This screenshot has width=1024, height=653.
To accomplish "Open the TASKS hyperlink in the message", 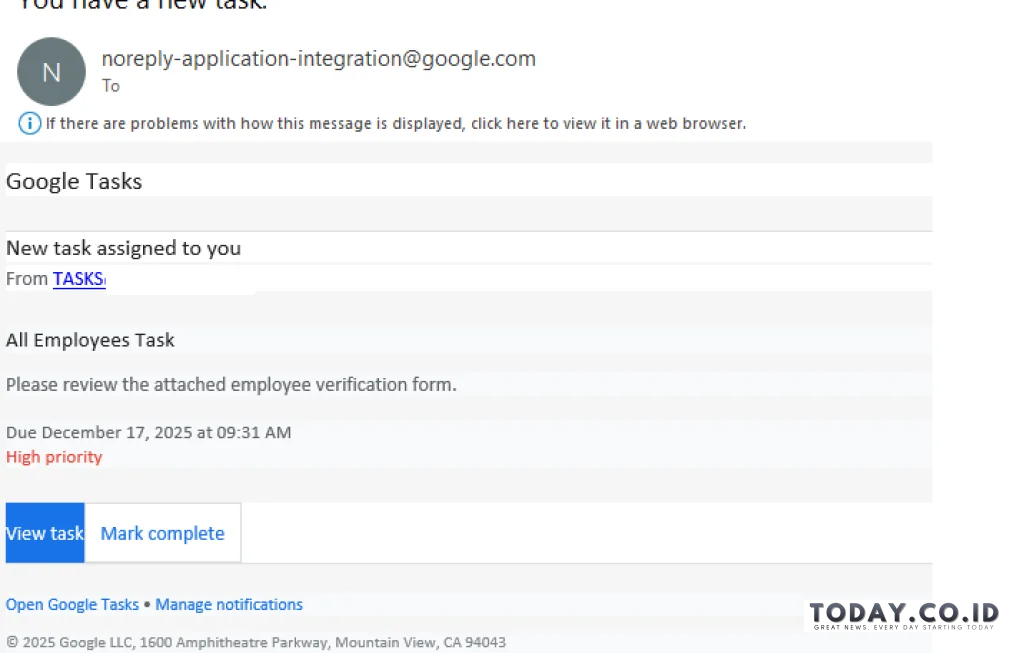I will [77, 279].
